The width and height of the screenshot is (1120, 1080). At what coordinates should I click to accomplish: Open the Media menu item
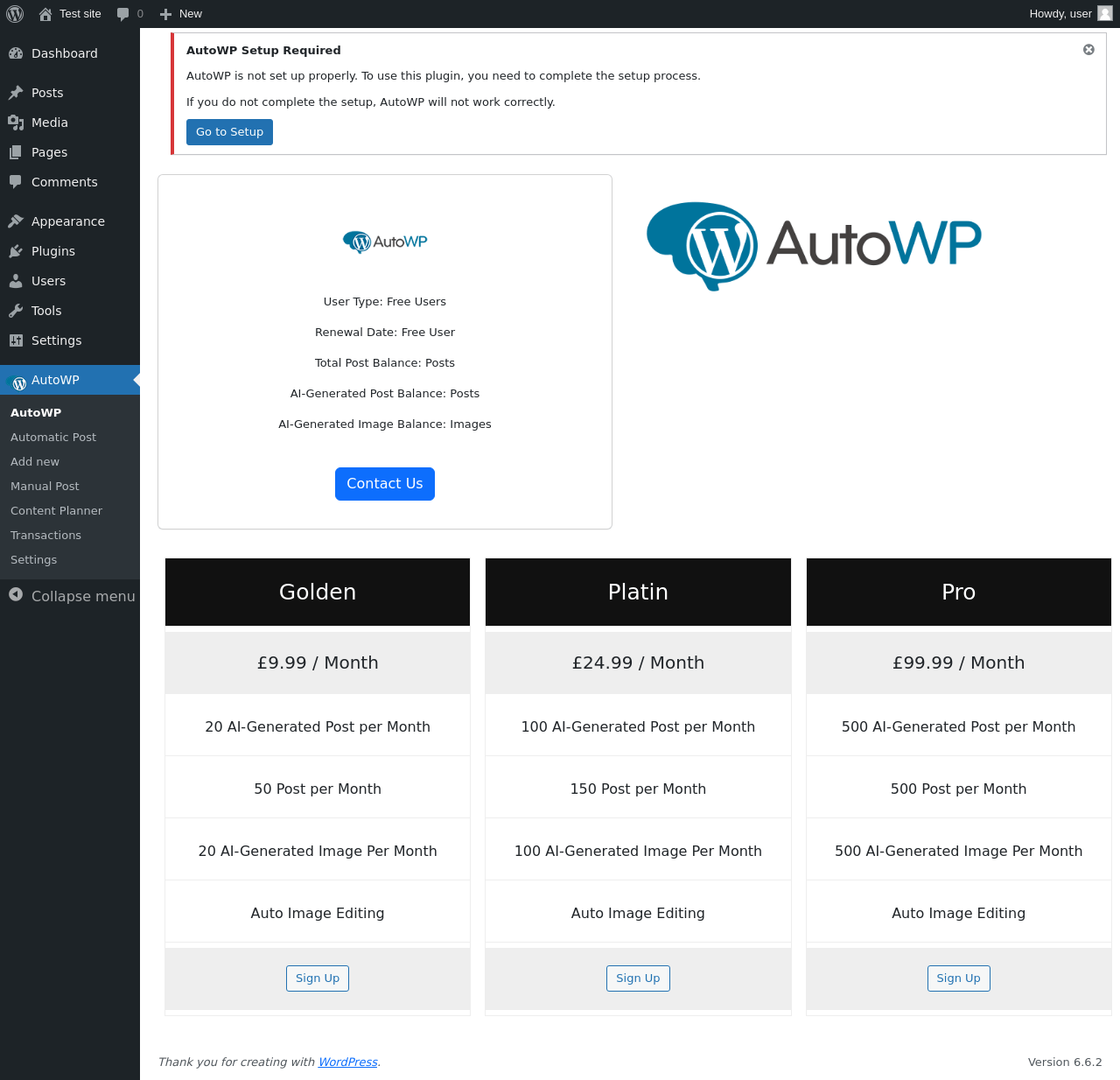pyautogui.click(x=70, y=123)
